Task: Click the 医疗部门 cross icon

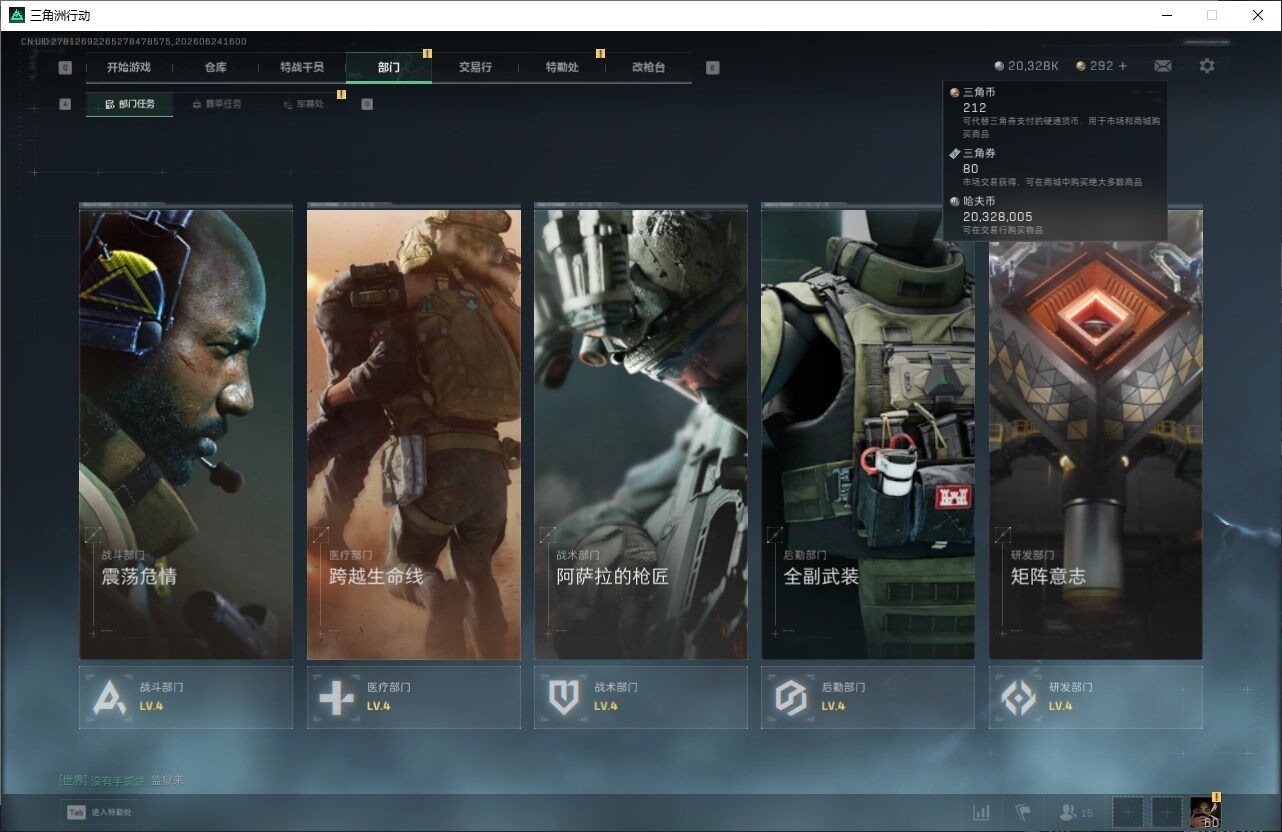Action: pos(336,697)
